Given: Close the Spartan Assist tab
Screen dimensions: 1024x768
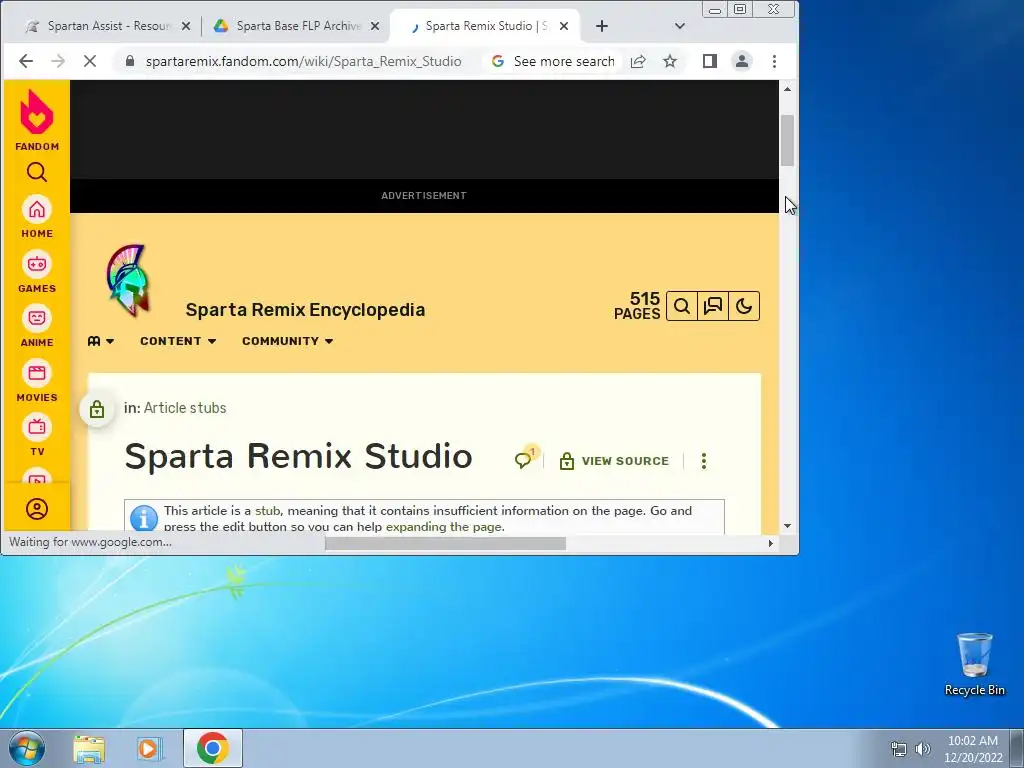Looking at the screenshot, I should click(x=185, y=26).
